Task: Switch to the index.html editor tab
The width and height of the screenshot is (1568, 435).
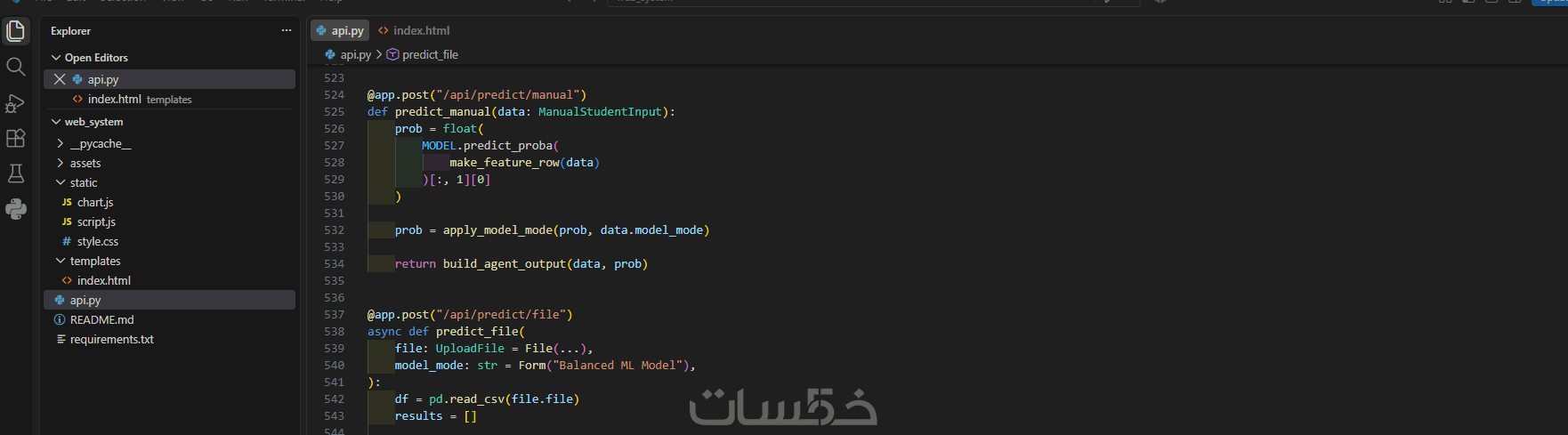Action: pyautogui.click(x=414, y=30)
